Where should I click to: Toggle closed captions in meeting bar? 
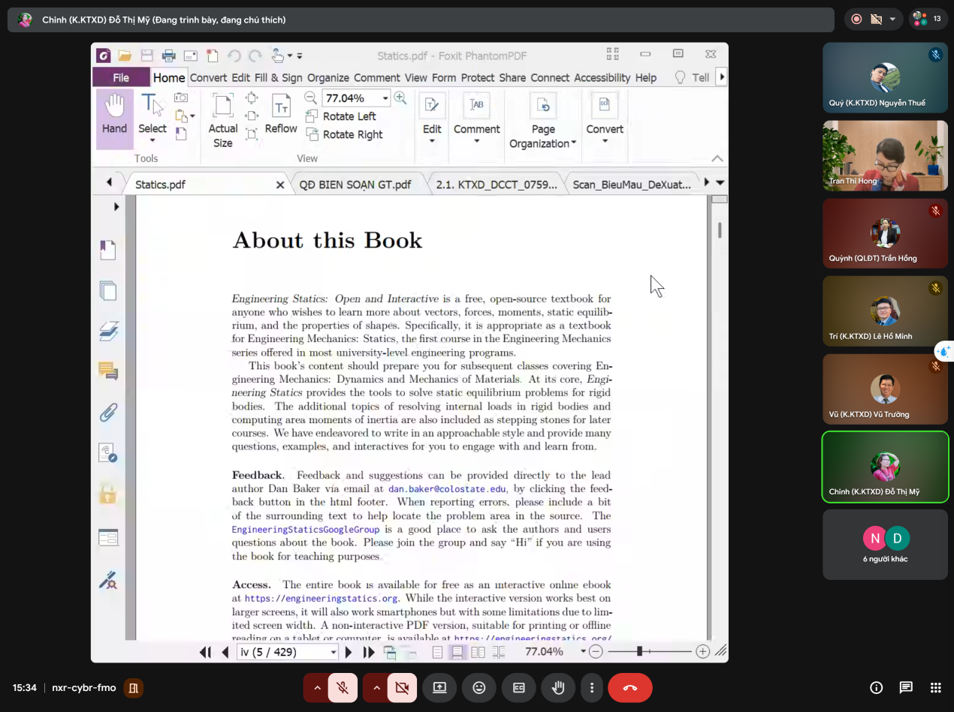518,688
